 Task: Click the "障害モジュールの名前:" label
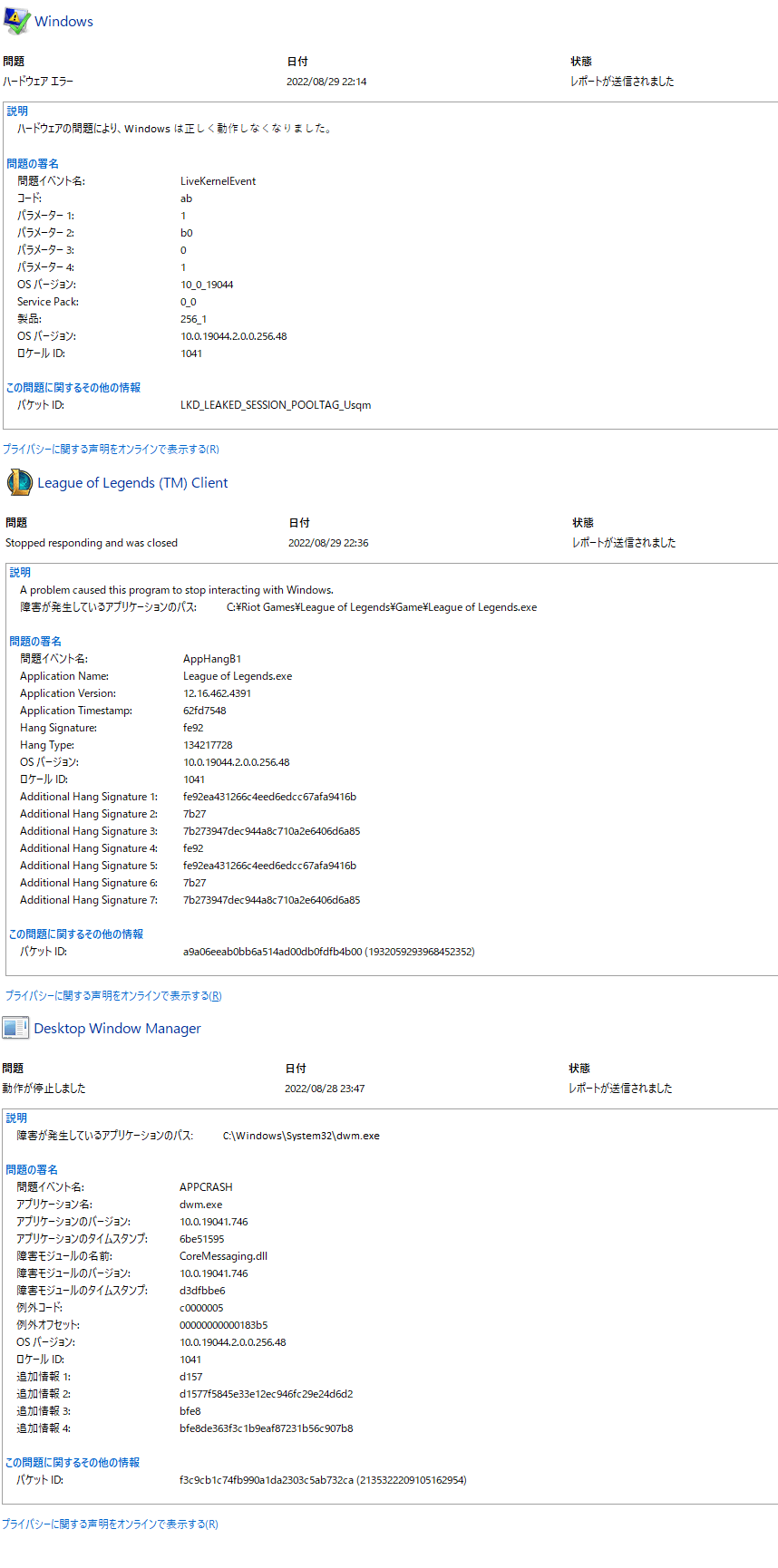click(x=64, y=1256)
